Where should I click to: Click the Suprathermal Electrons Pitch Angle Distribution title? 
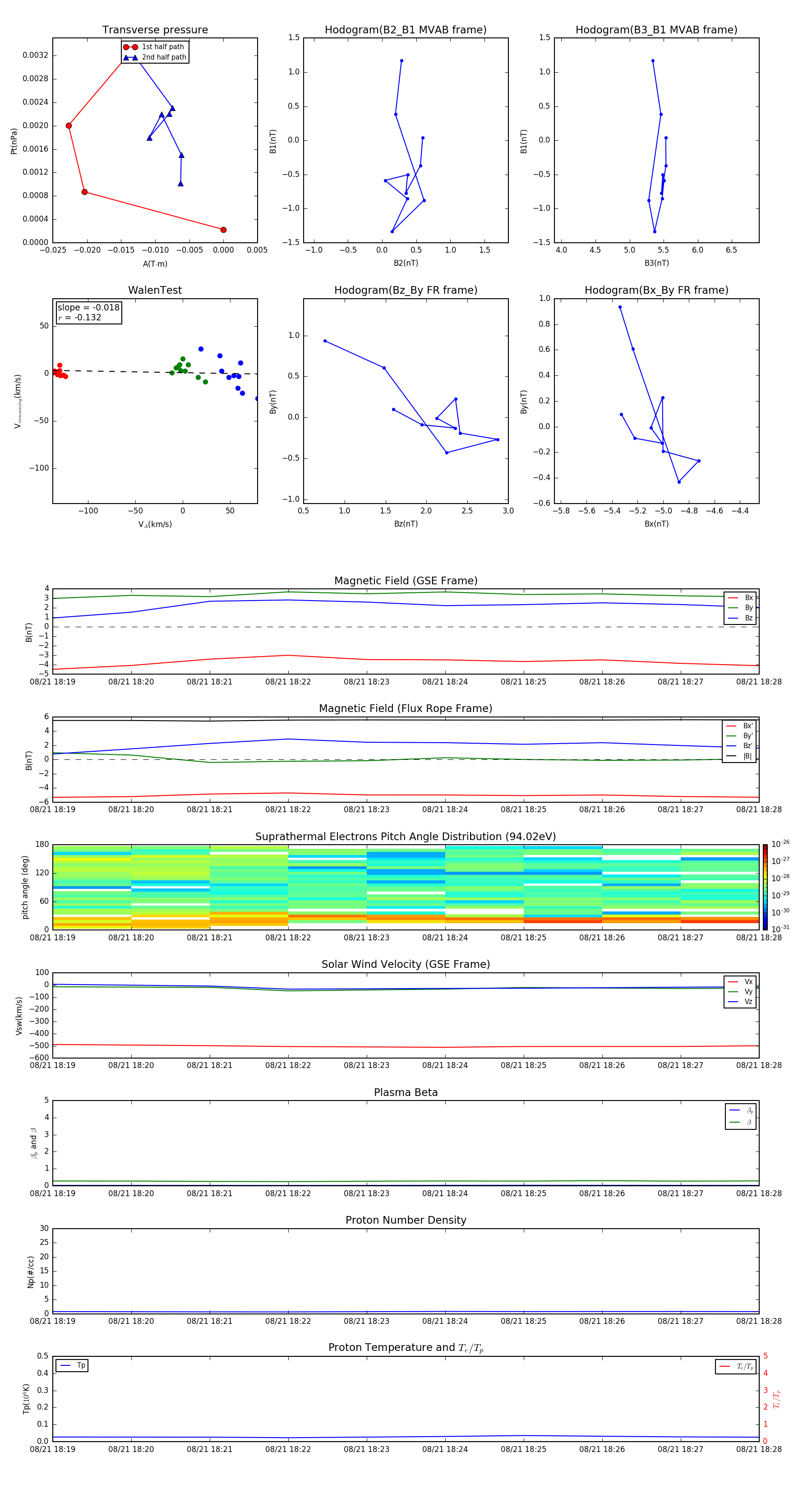point(406,837)
